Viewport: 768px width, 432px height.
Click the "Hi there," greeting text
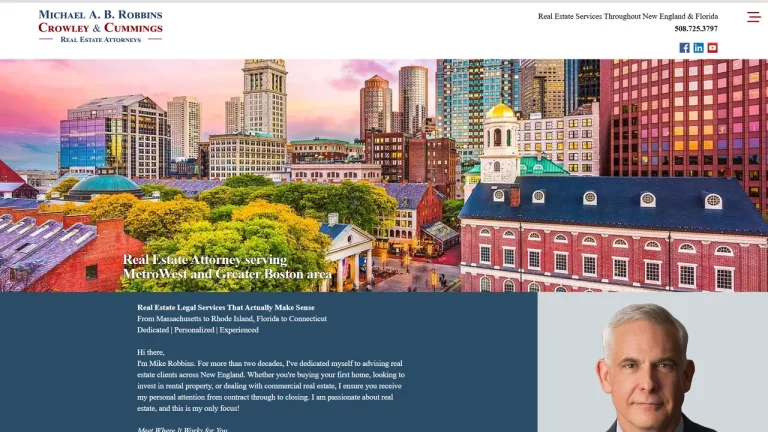point(151,352)
